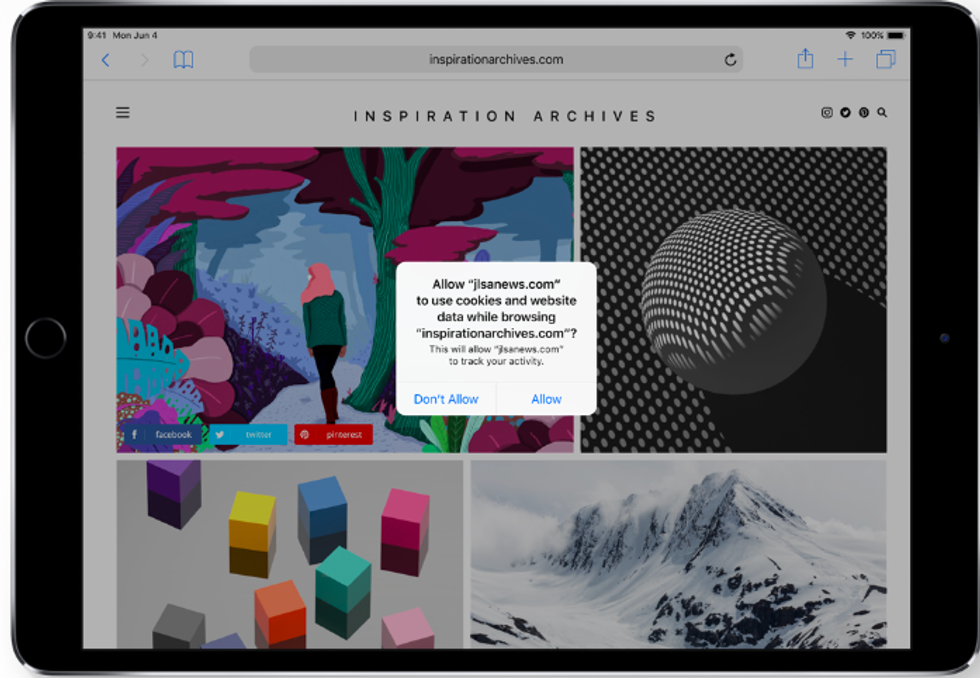The width and height of the screenshot is (980, 678).
Task: Share via the red pinterest button
Action: coord(334,435)
